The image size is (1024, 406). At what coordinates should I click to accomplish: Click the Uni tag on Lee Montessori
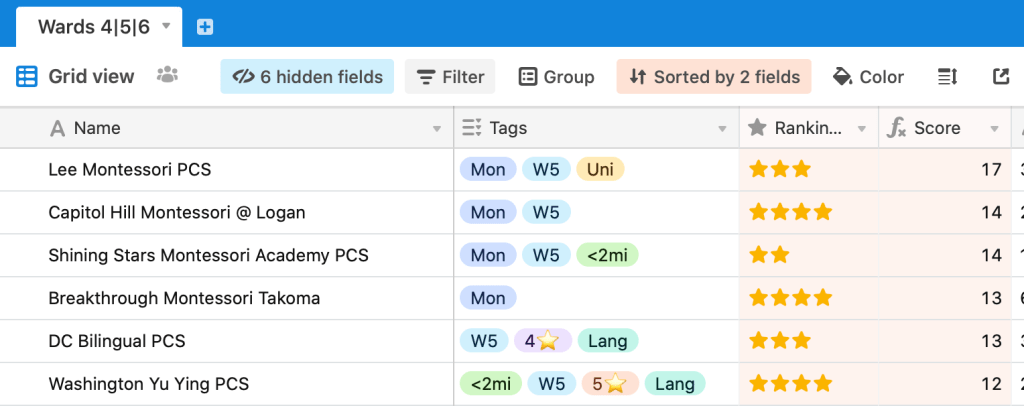[x=600, y=170]
